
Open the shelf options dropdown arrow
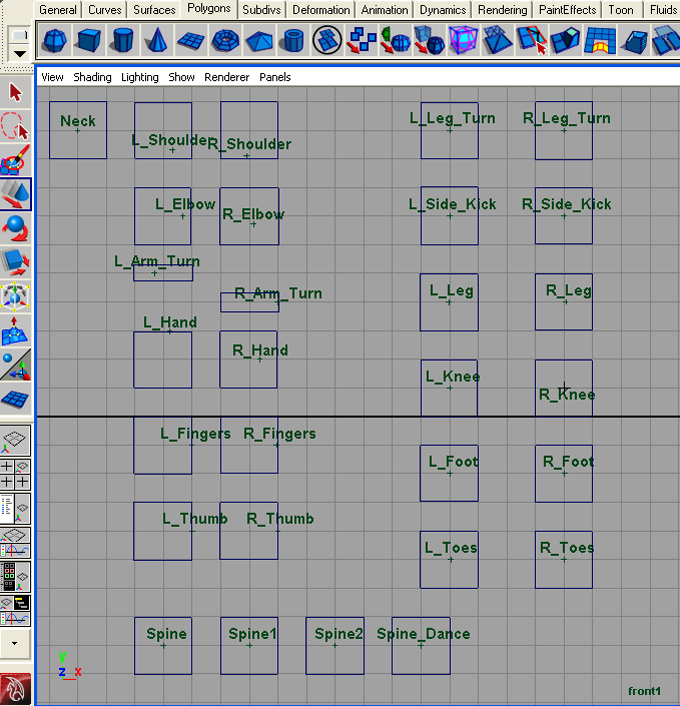(x=18, y=53)
